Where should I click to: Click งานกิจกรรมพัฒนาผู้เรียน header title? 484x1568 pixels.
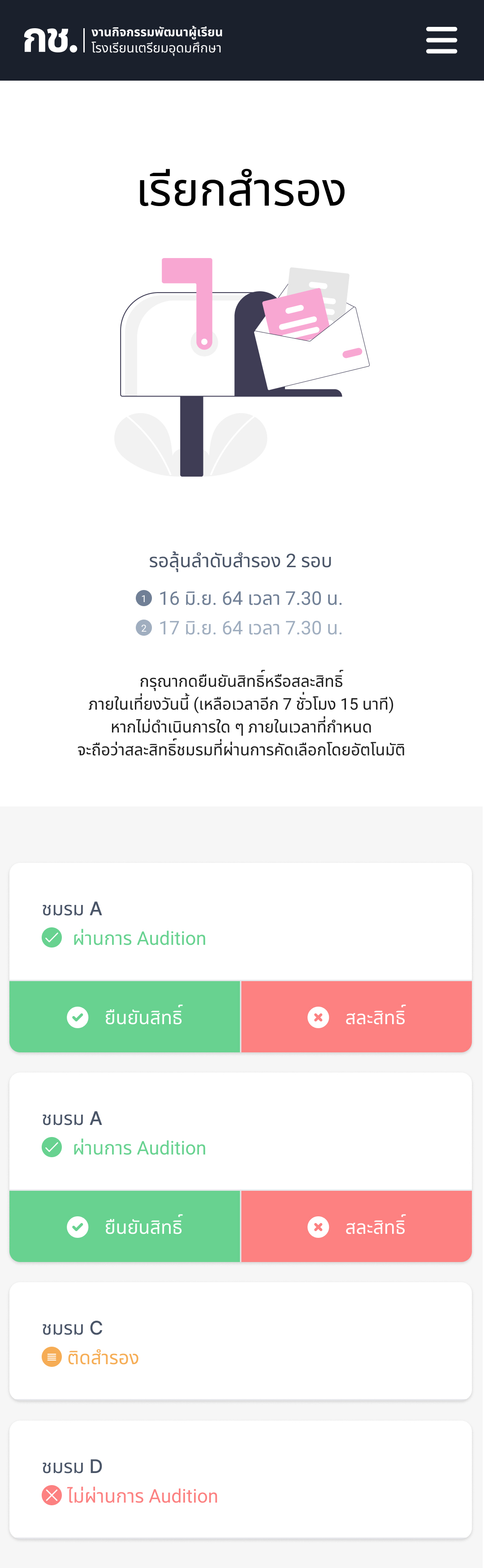[x=157, y=32]
